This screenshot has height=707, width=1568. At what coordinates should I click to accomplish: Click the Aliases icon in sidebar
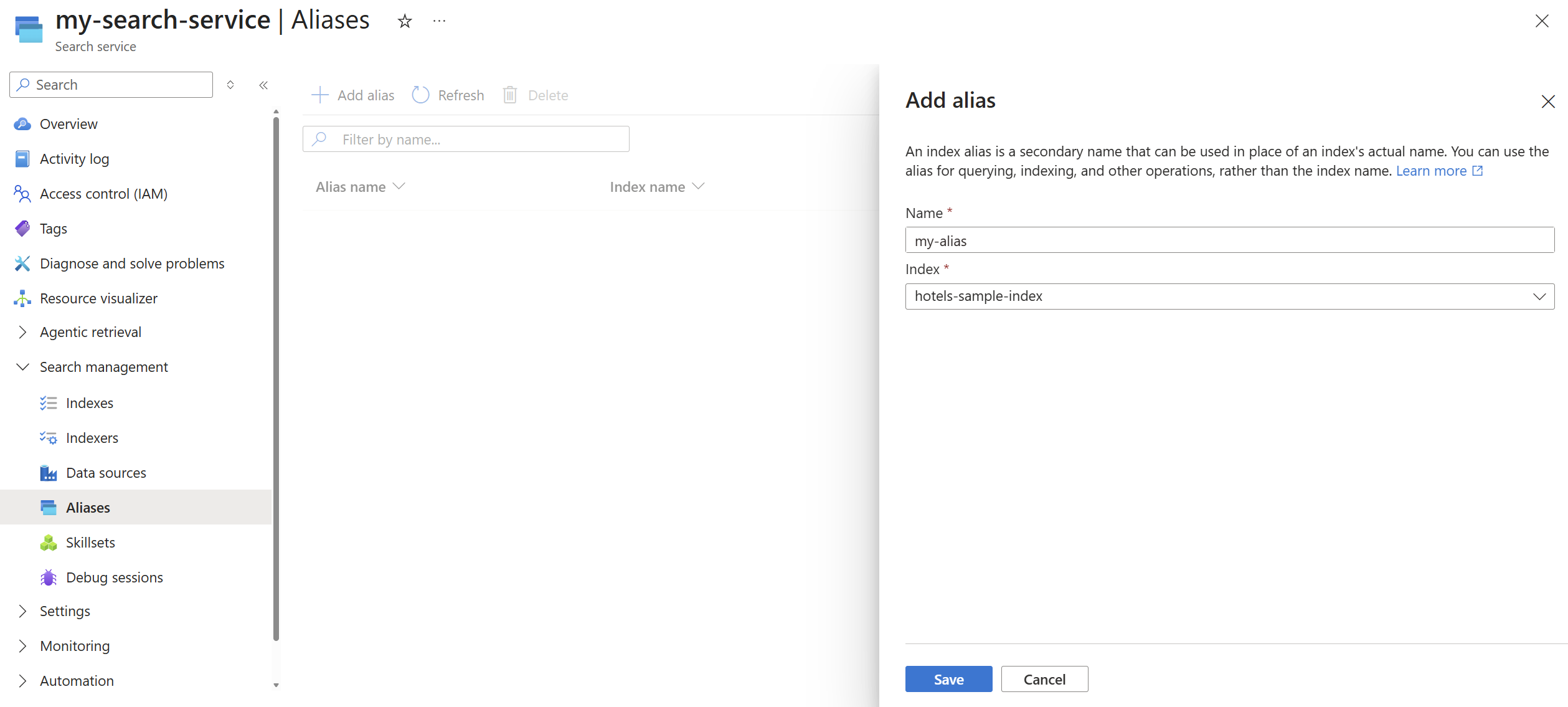coord(49,508)
